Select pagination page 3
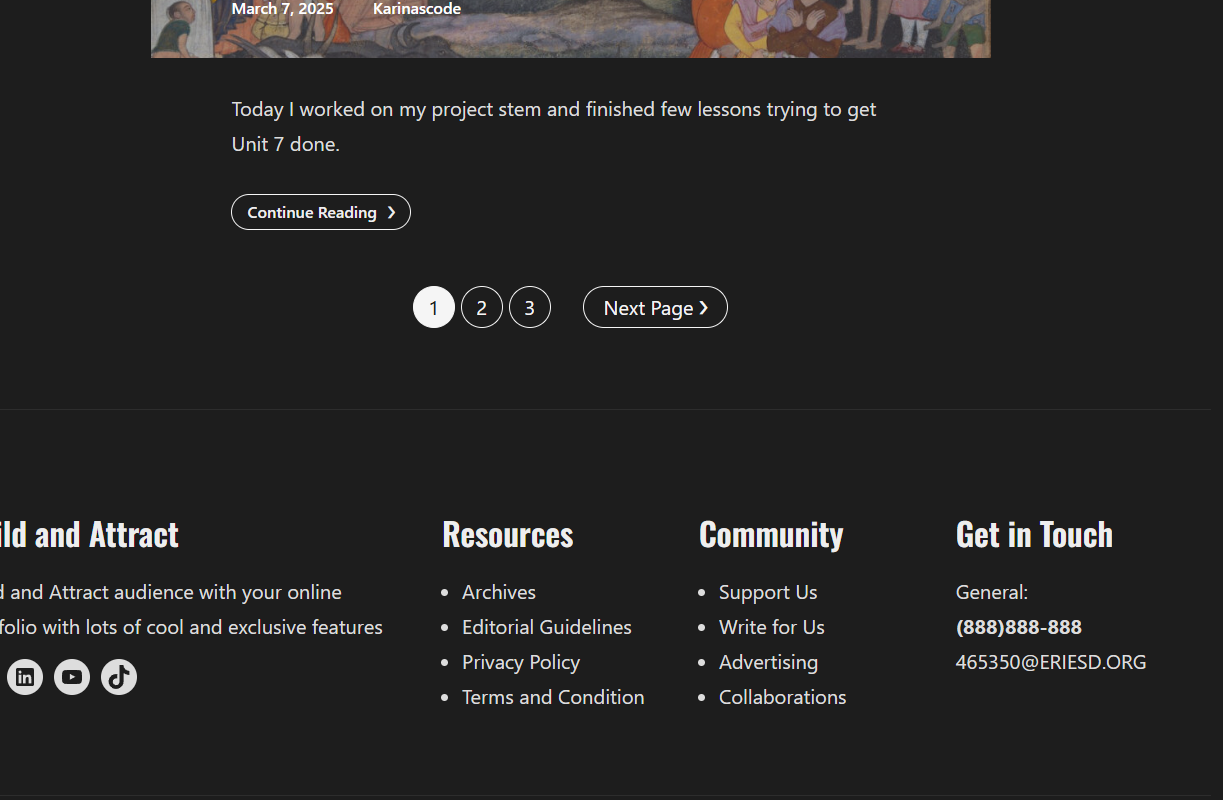The height and width of the screenshot is (800, 1223). point(530,308)
